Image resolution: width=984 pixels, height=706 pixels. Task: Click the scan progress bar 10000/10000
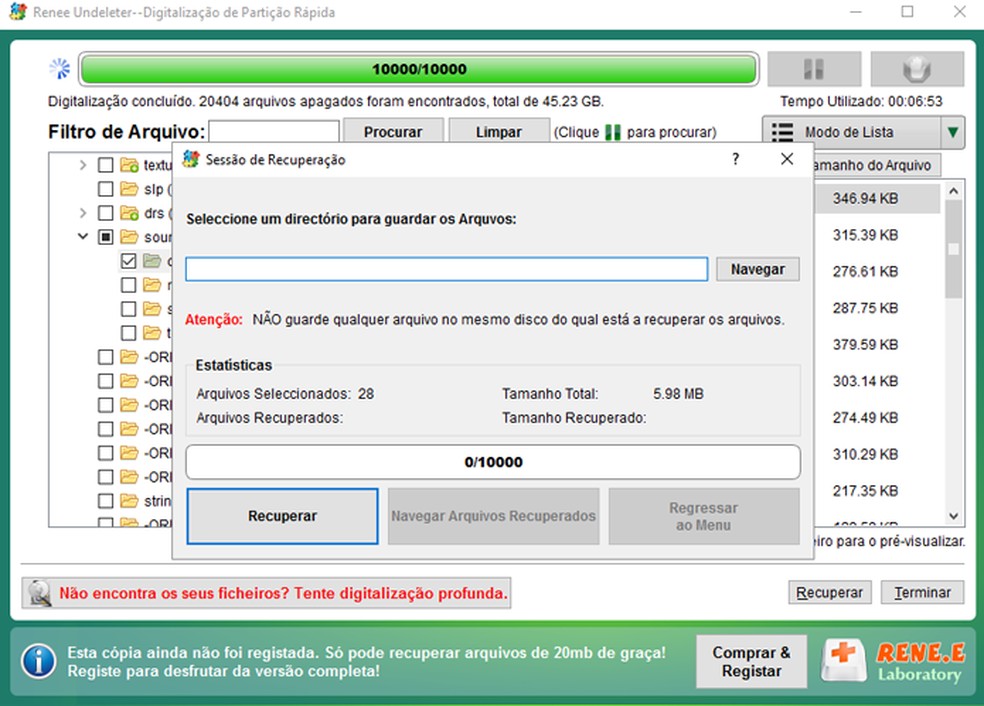tap(419, 69)
